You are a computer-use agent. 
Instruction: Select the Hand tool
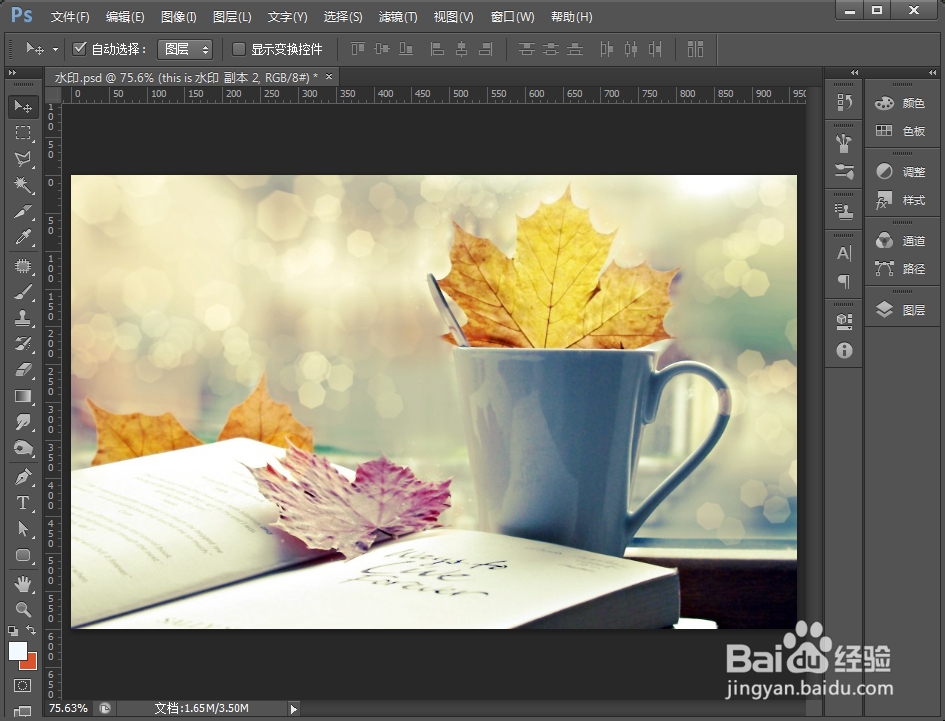coord(23,584)
